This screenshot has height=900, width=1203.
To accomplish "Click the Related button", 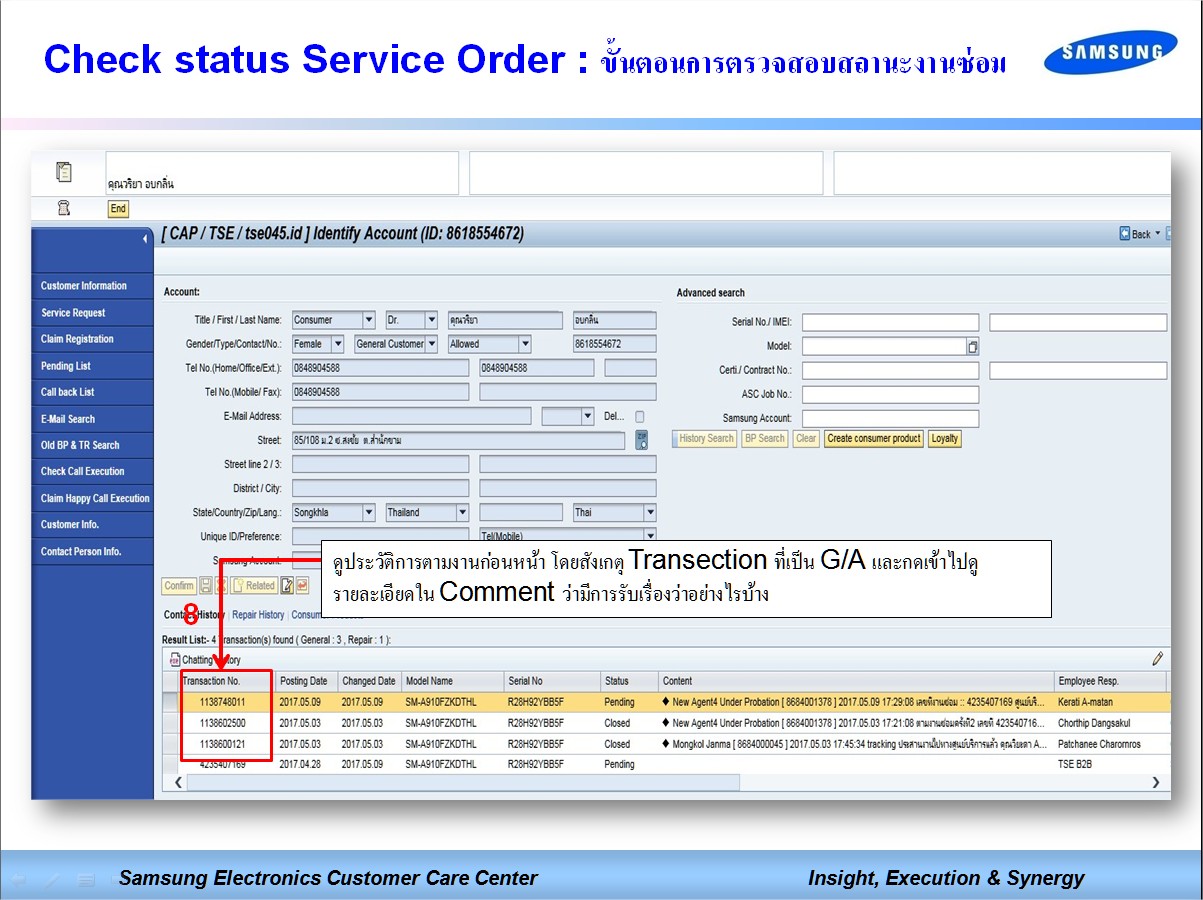I will (254, 586).
